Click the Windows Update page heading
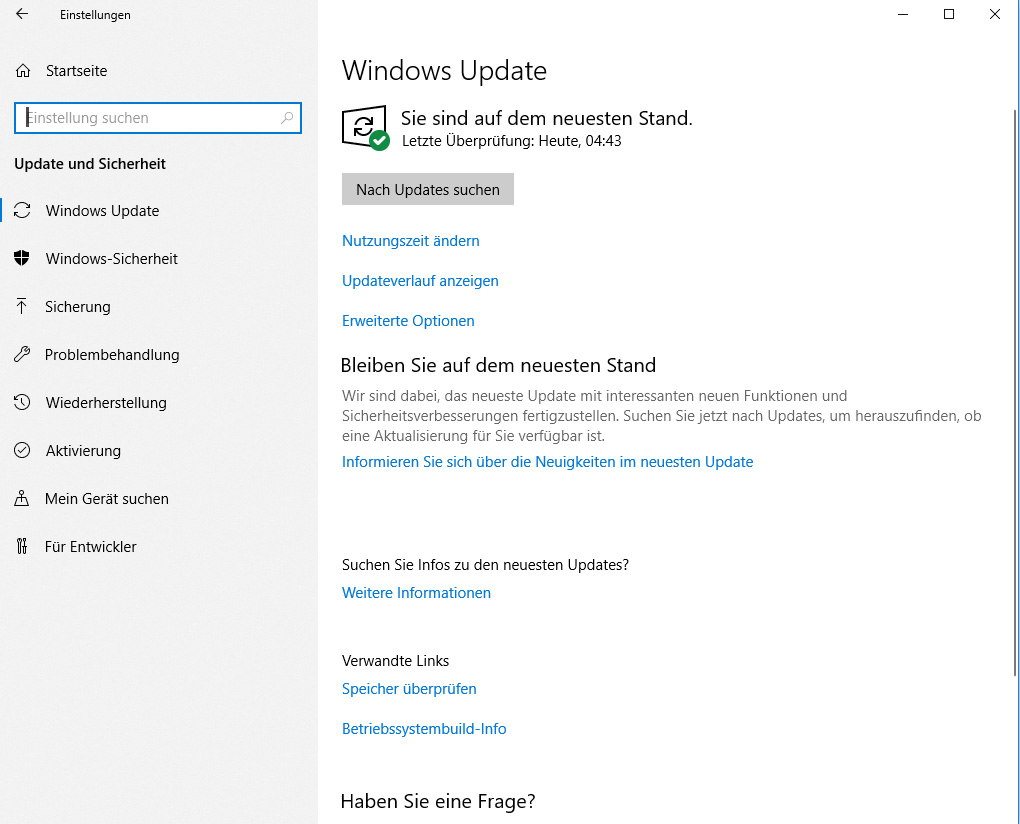Viewport: 1020px width, 824px height. point(444,70)
